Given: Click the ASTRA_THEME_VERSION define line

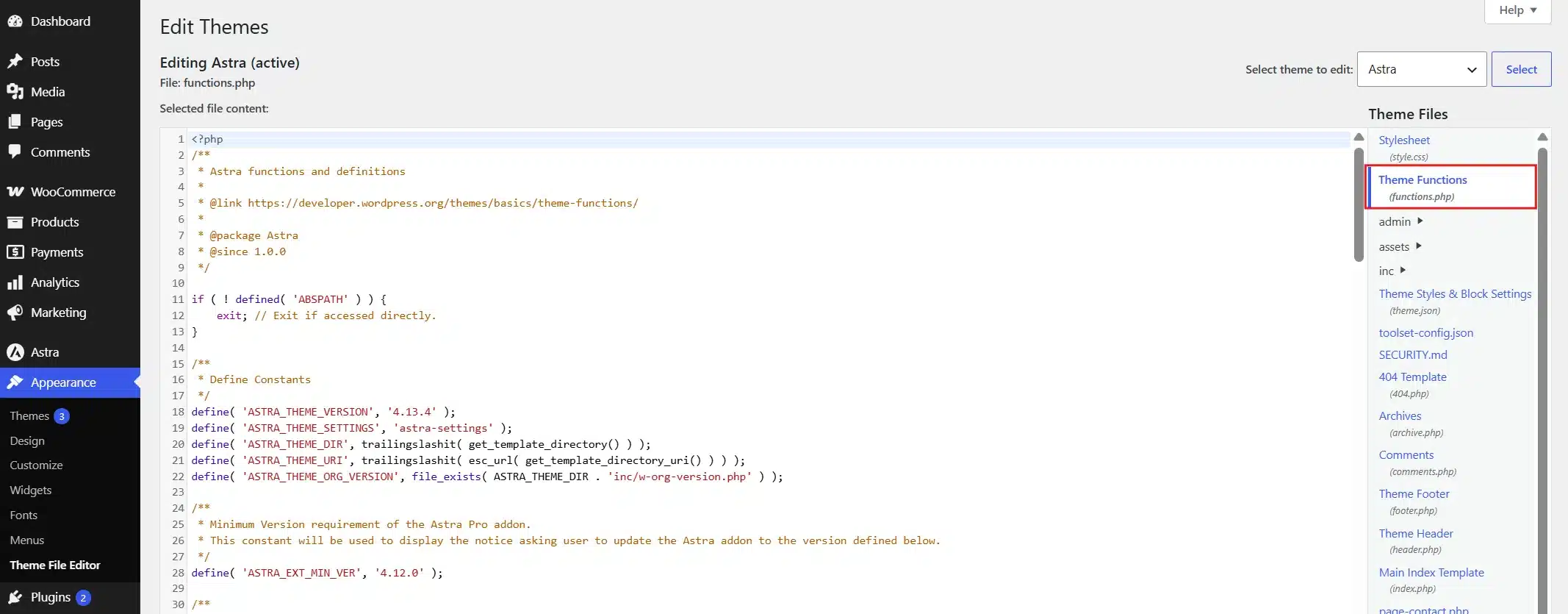Looking at the screenshot, I should (323, 412).
